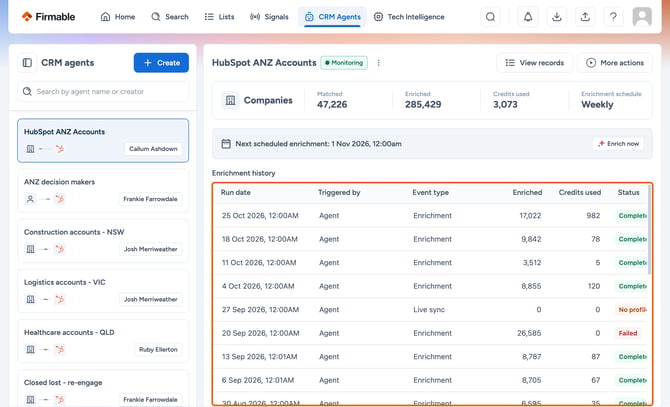Image resolution: width=670 pixels, height=407 pixels.
Task: Select the 18 Oct 2026 run row
Action: [x=432, y=239]
